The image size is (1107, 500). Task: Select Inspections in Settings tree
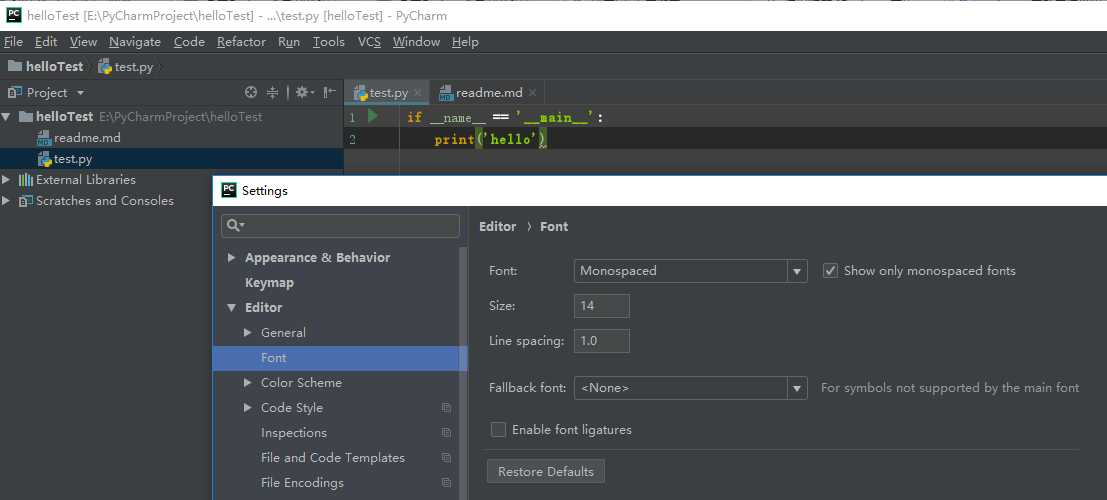(294, 432)
